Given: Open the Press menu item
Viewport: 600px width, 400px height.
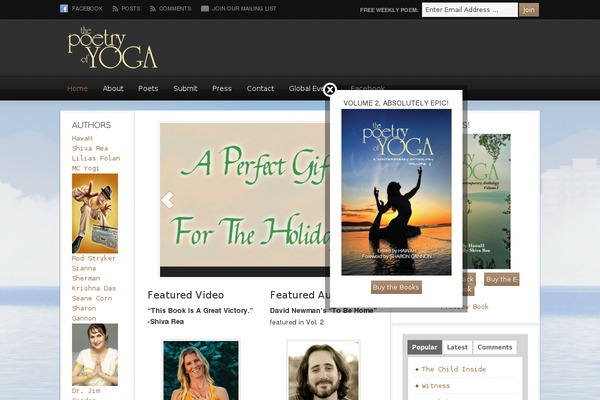Looking at the screenshot, I should (222, 88).
